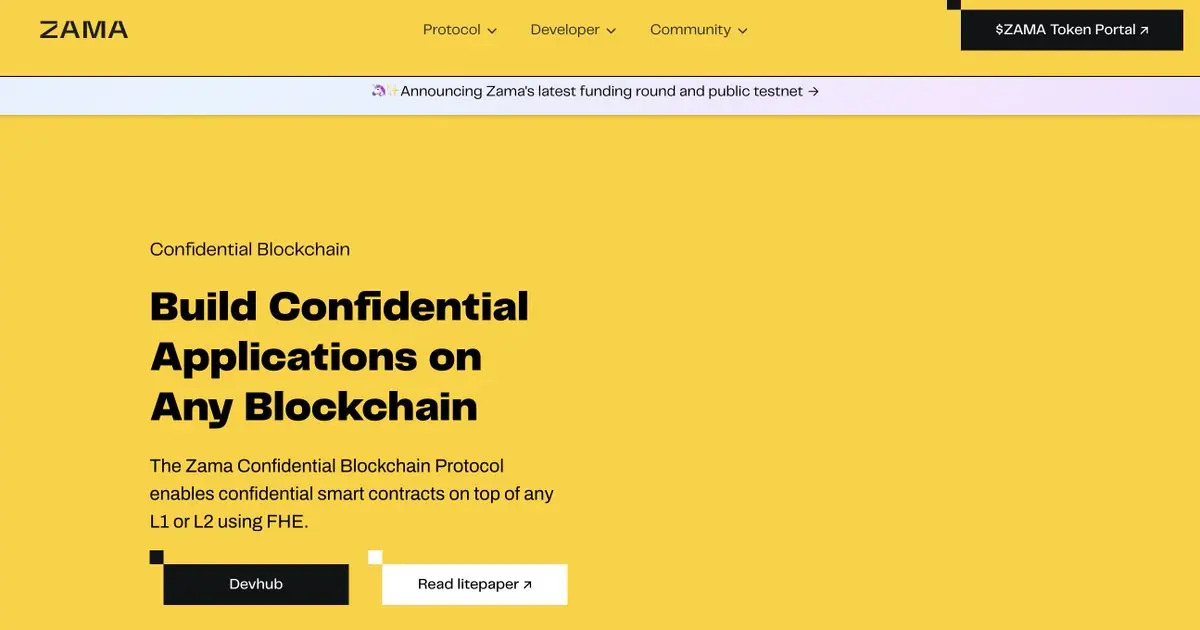Open the Developer menu

point(573,30)
